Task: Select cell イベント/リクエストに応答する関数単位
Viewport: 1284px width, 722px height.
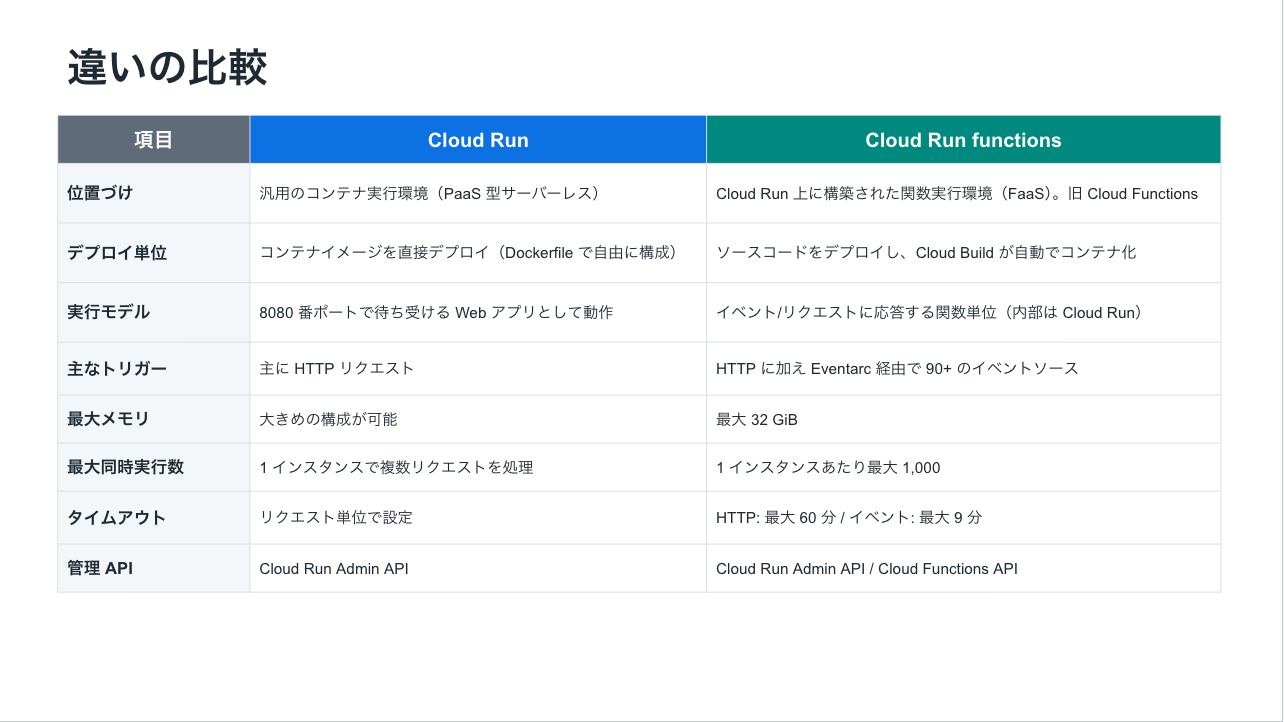Action: (964, 312)
